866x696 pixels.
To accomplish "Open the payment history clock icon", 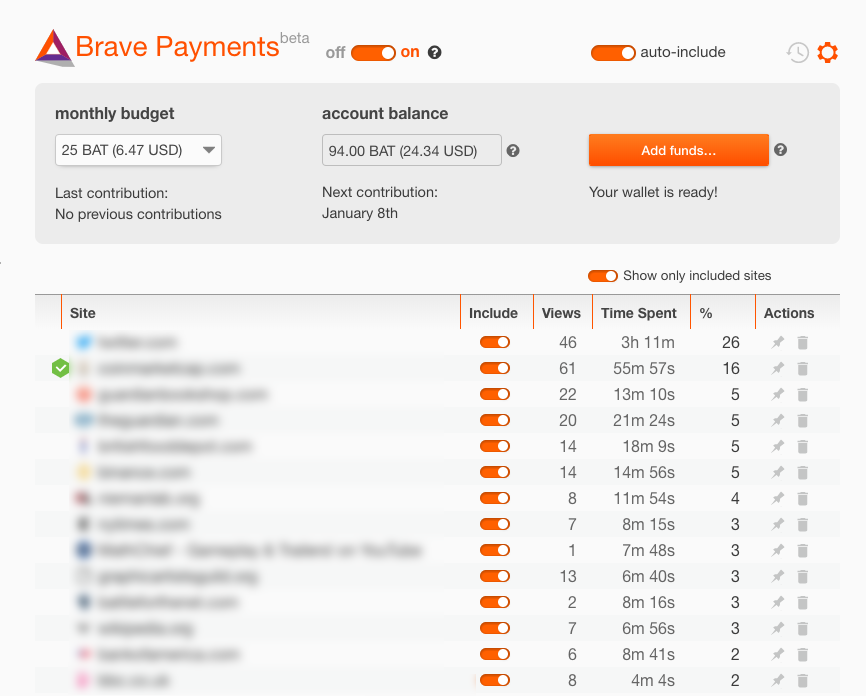I will (x=798, y=52).
